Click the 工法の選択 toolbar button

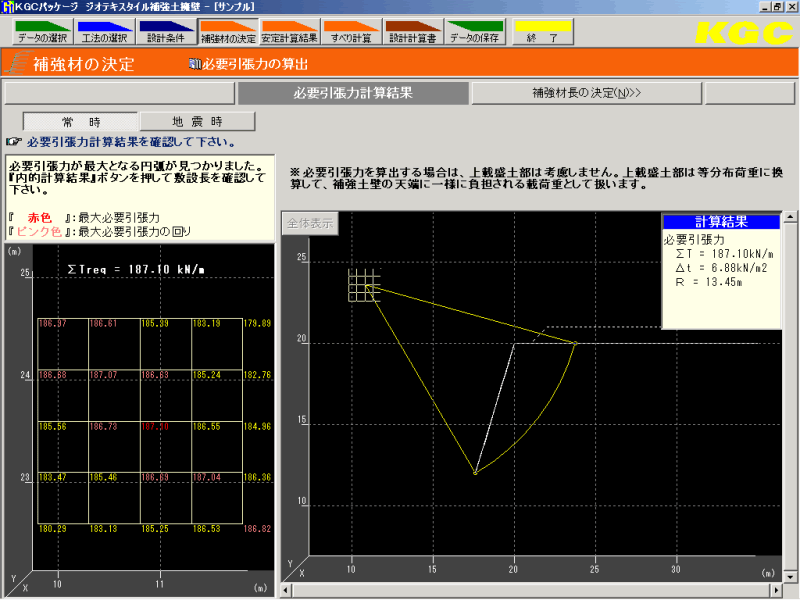click(104, 33)
